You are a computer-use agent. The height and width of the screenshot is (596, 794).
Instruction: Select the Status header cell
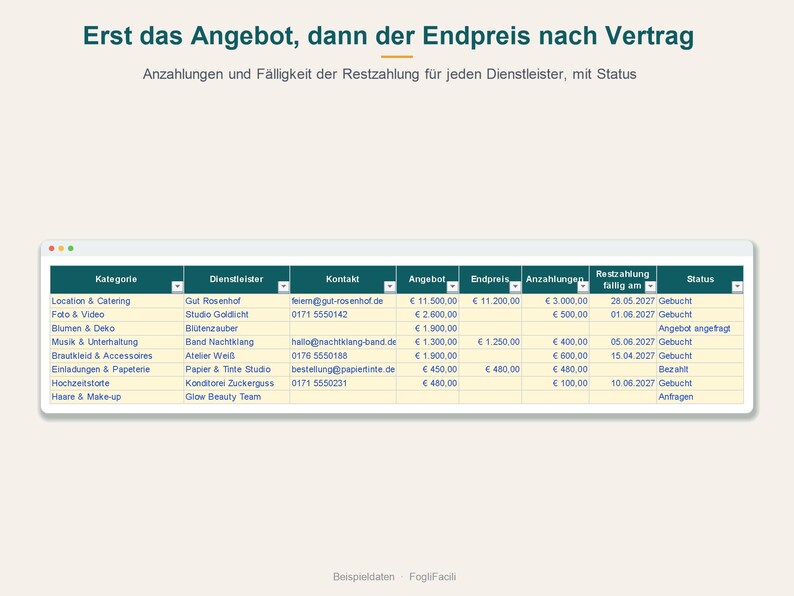coord(700,280)
